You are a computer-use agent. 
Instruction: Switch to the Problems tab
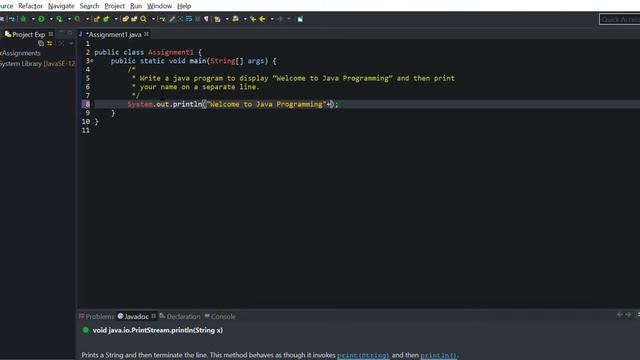coord(96,316)
